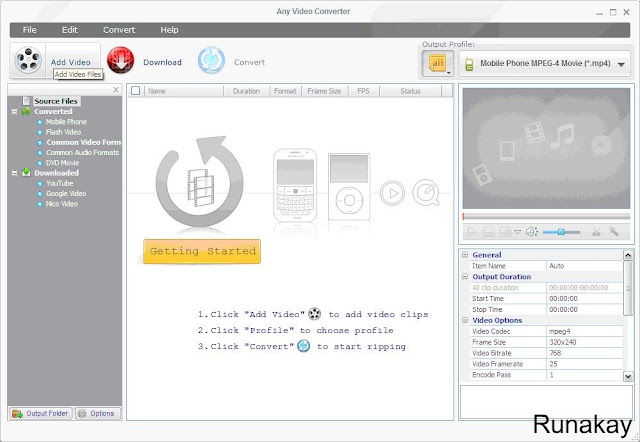Viewport: 640px width, 442px height.
Task: Collapse the Output Duration property group
Action: pyautogui.click(x=464, y=276)
